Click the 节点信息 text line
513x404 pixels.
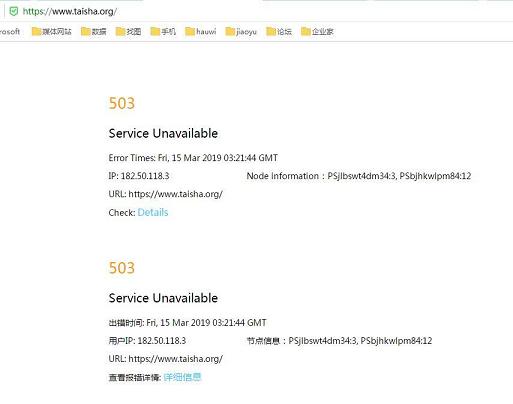[x=339, y=341]
